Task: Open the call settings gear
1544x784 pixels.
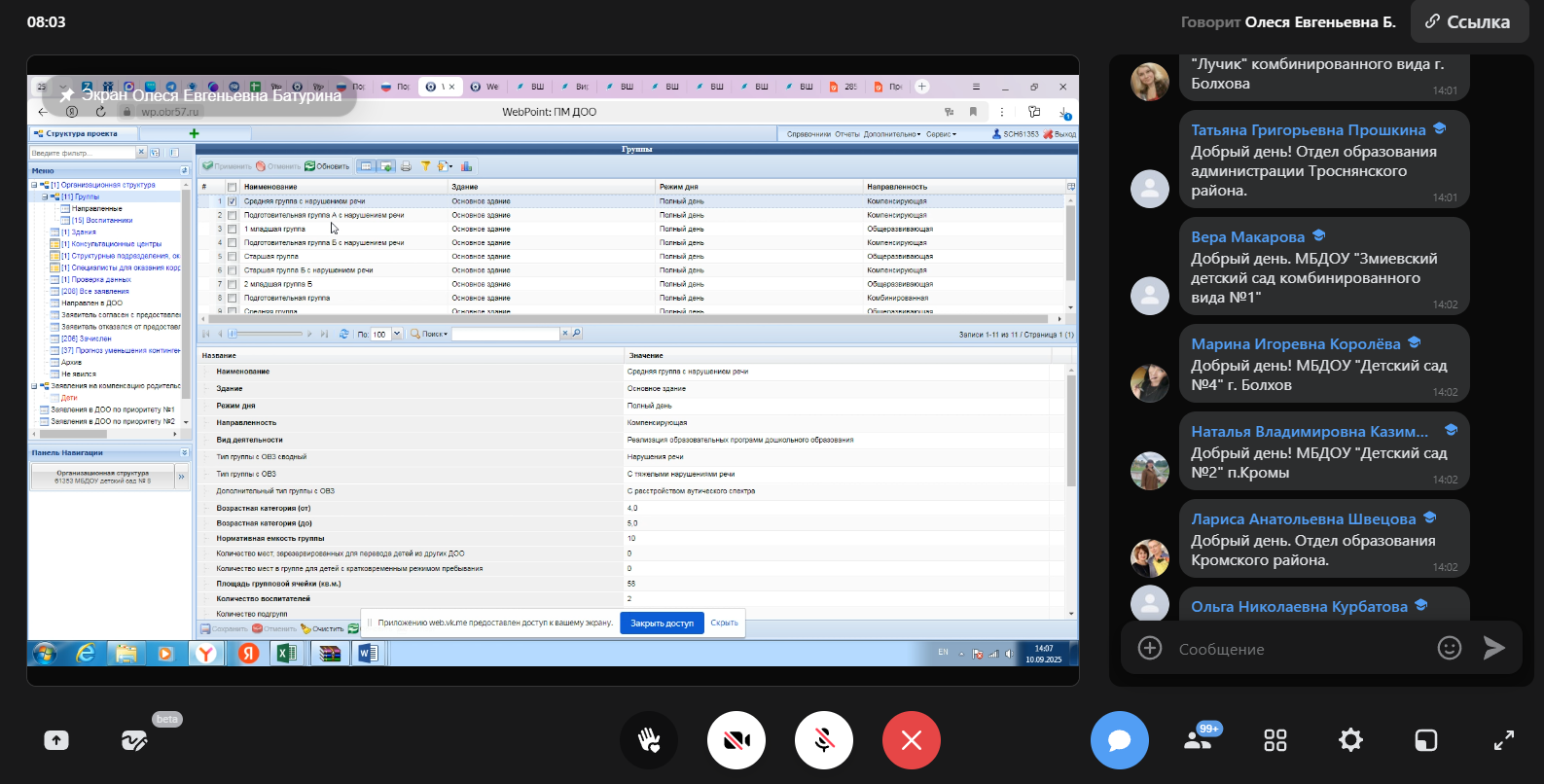Action: tap(1350, 740)
